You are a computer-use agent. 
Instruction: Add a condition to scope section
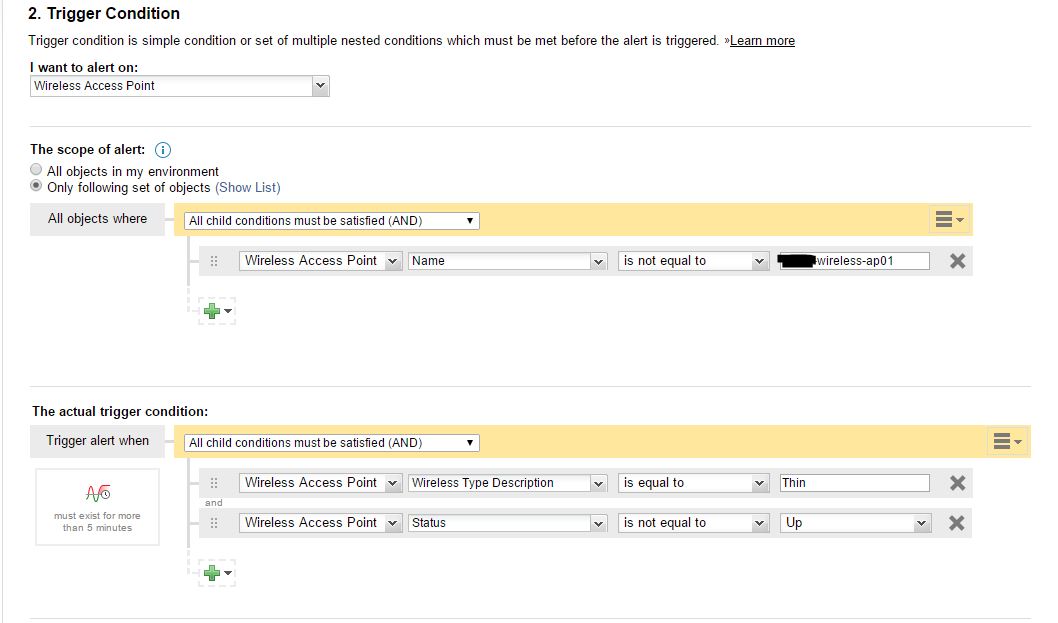(217, 311)
